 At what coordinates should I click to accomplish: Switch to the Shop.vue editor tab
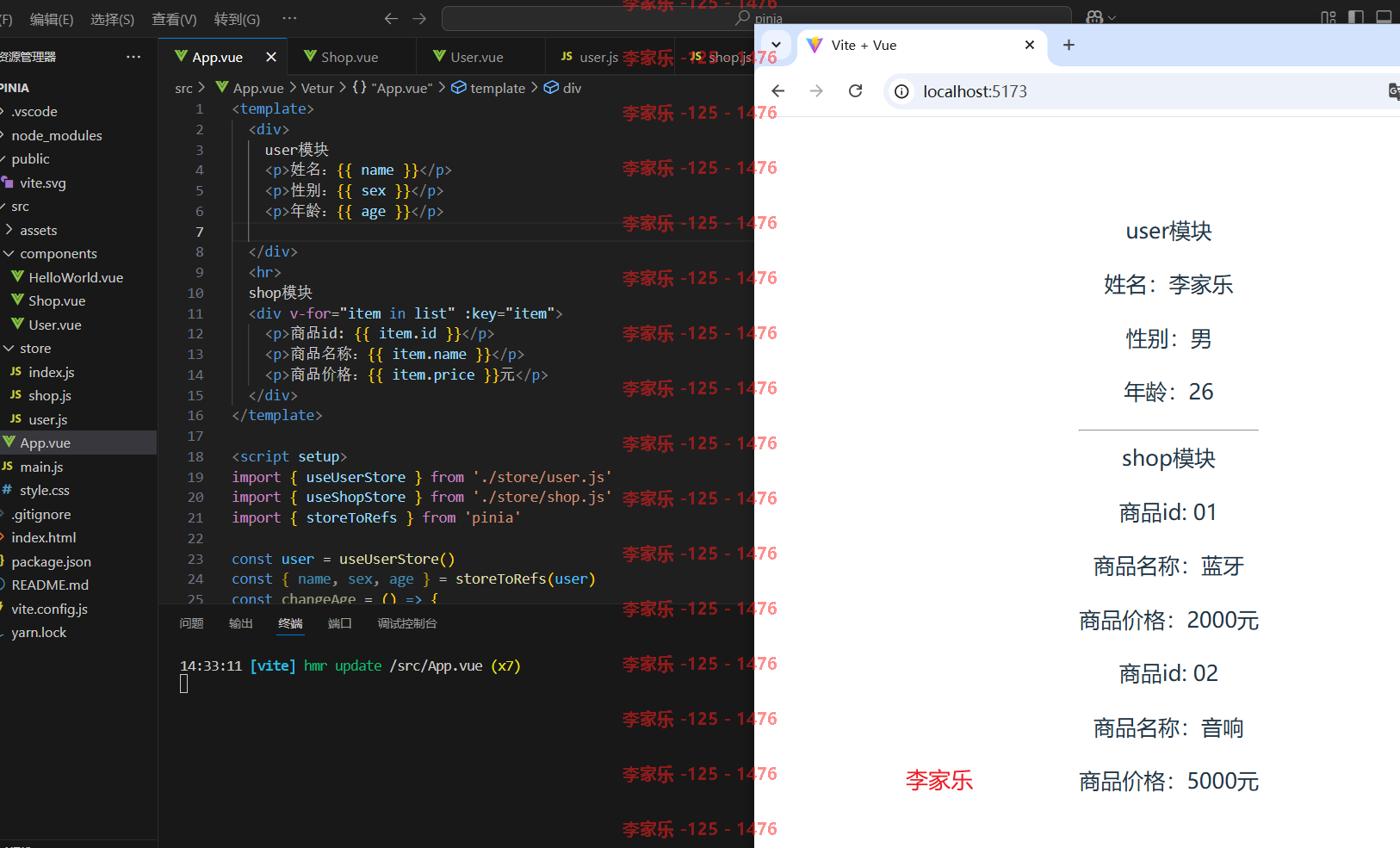[351, 57]
